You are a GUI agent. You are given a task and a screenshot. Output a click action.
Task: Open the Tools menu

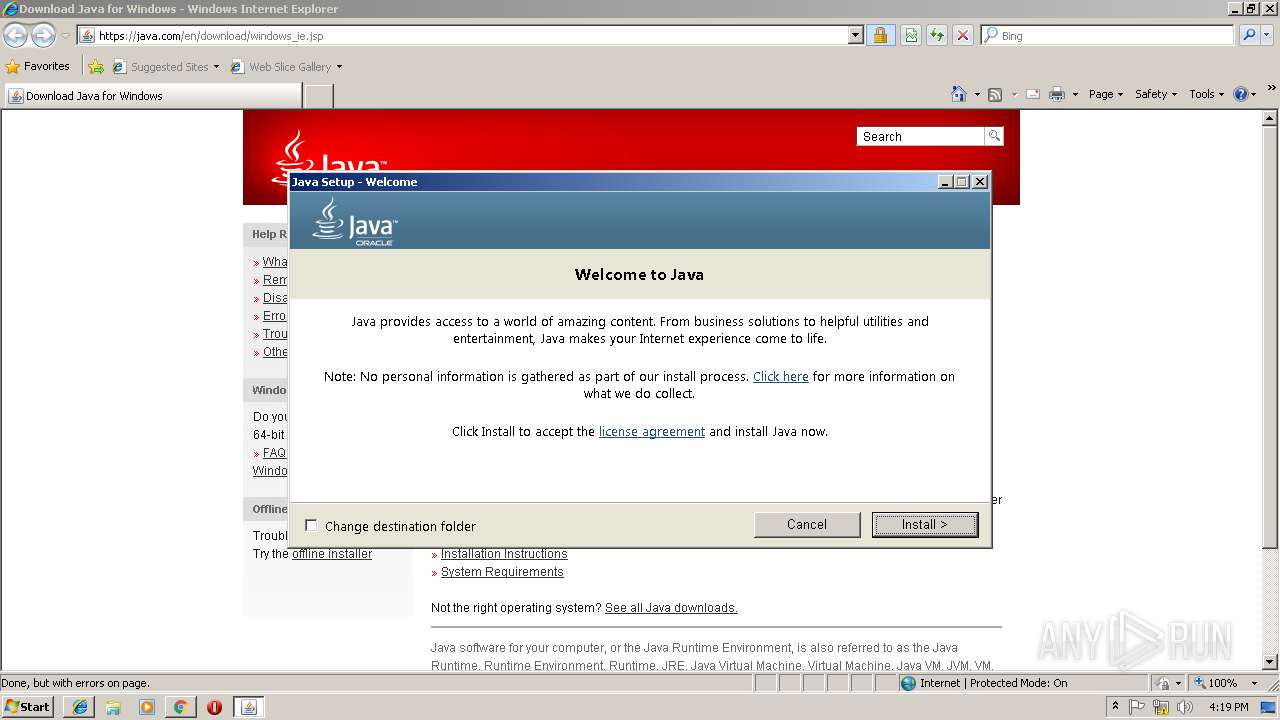point(1207,94)
